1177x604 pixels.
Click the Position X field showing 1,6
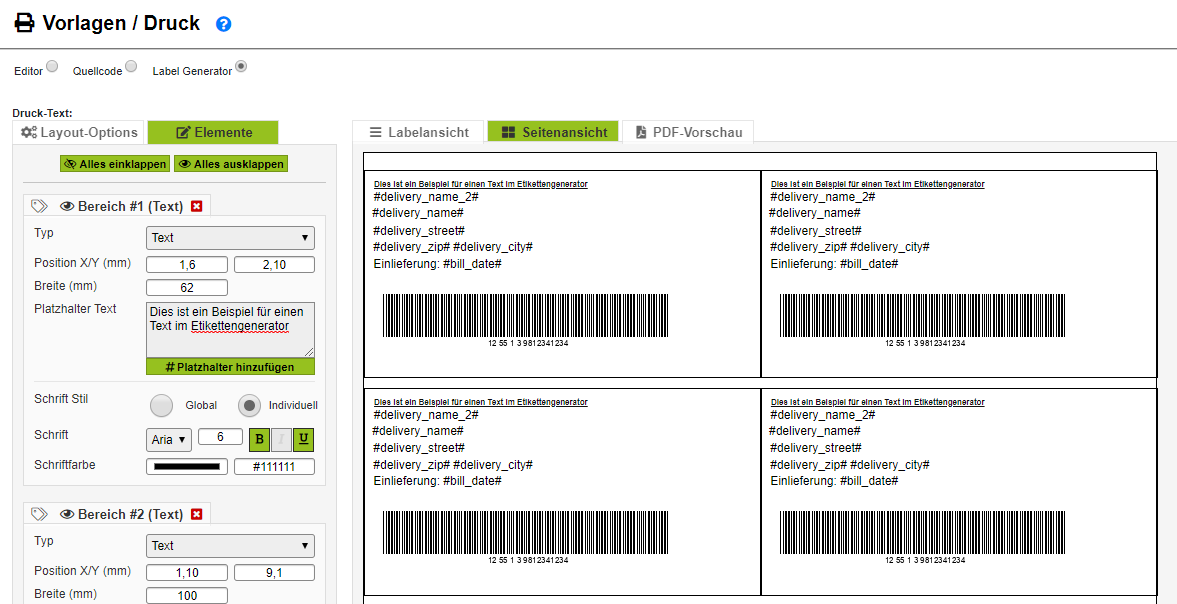187,265
